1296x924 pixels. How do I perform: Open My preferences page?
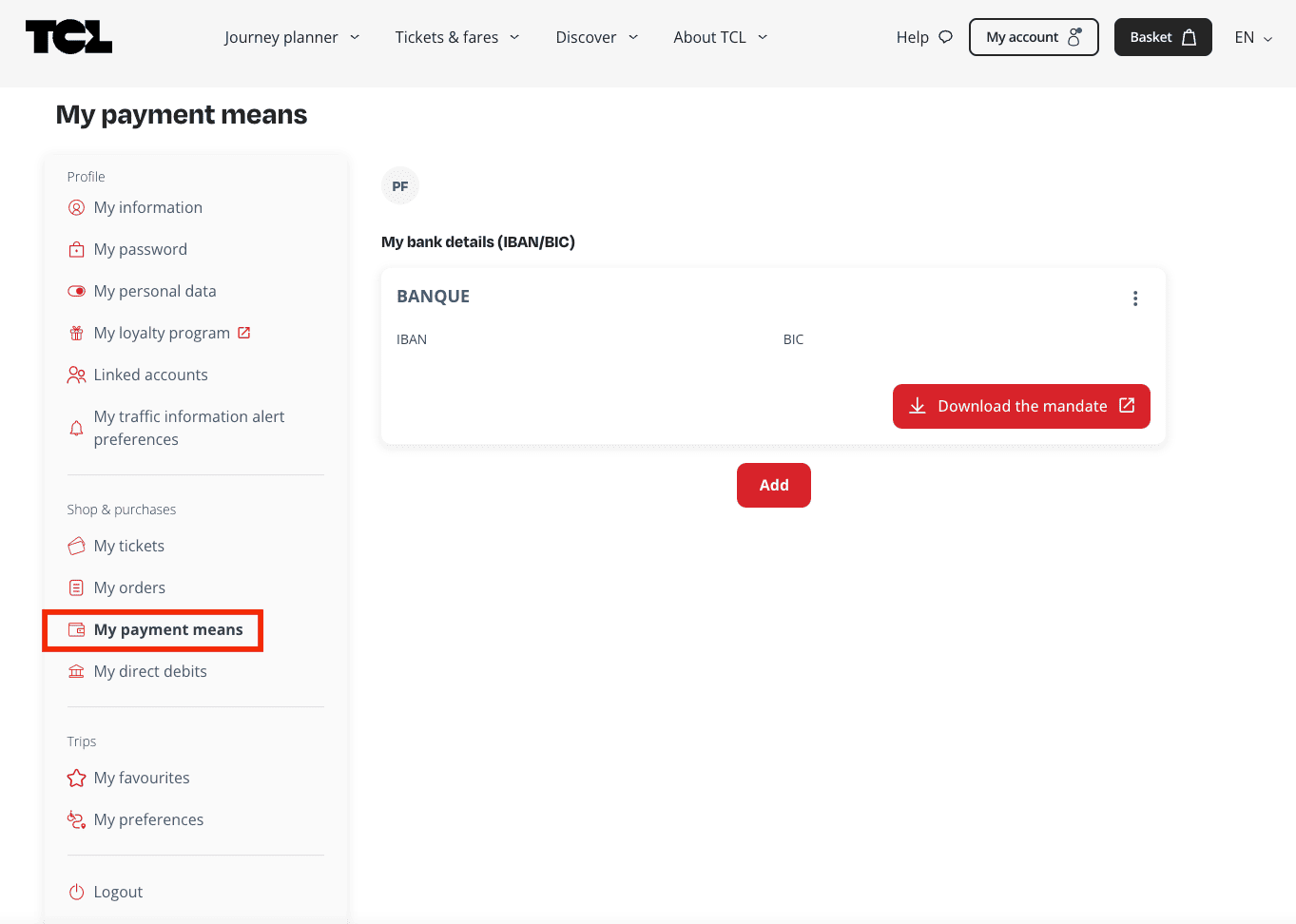(148, 819)
